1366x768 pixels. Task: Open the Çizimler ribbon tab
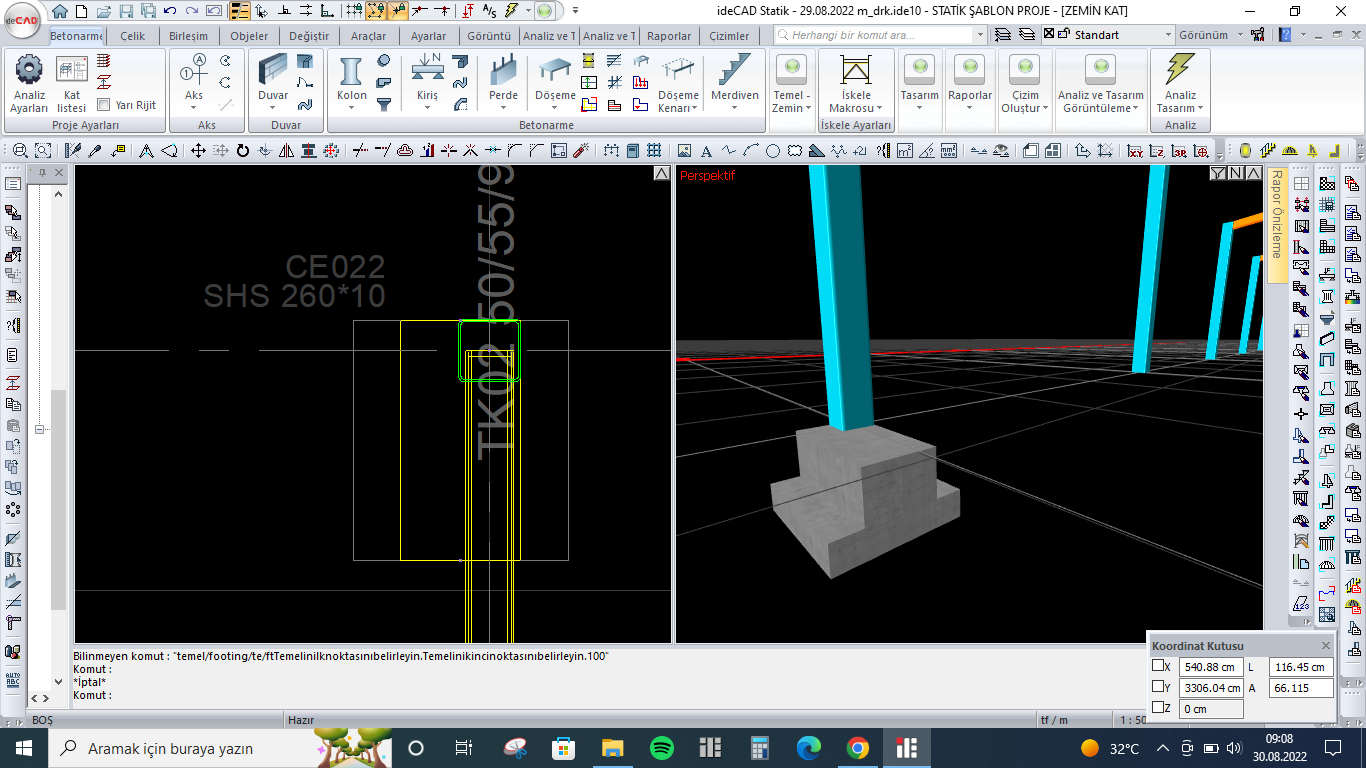coord(729,36)
